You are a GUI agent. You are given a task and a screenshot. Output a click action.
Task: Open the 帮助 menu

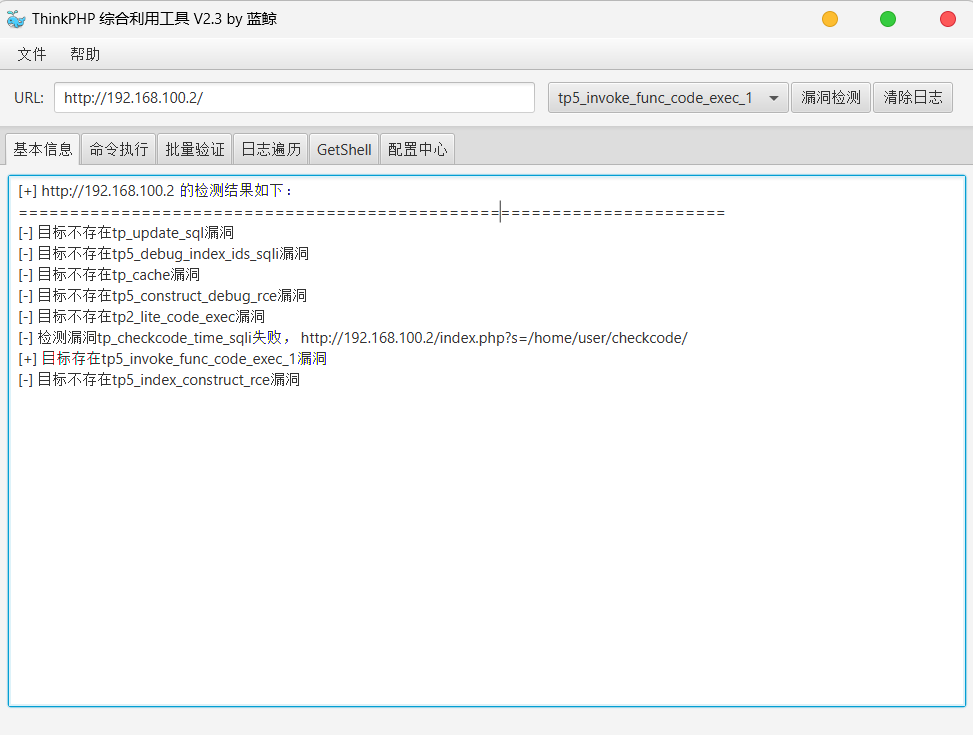click(x=85, y=54)
